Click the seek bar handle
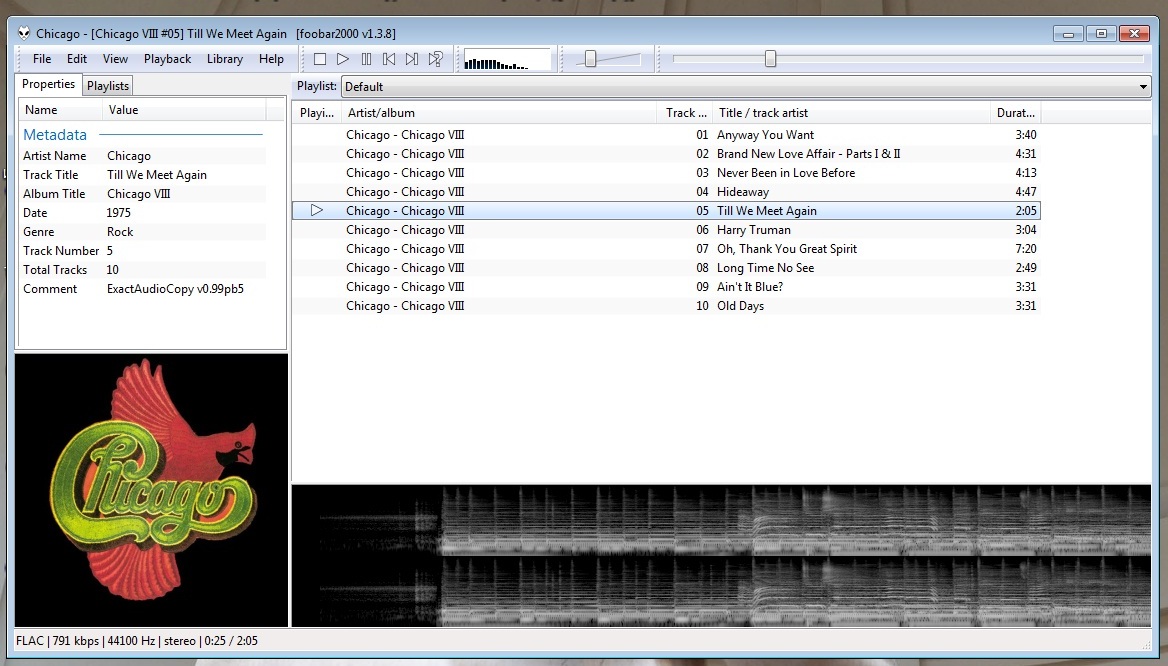This screenshot has height=666, width=1168. point(770,59)
